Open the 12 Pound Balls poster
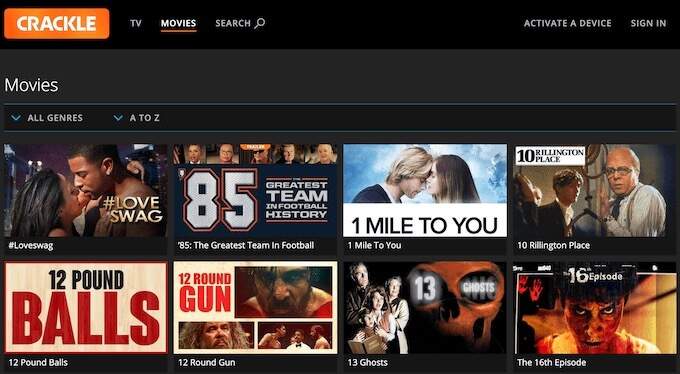The height and width of the screenshot is (374, 680). [85, 308]
